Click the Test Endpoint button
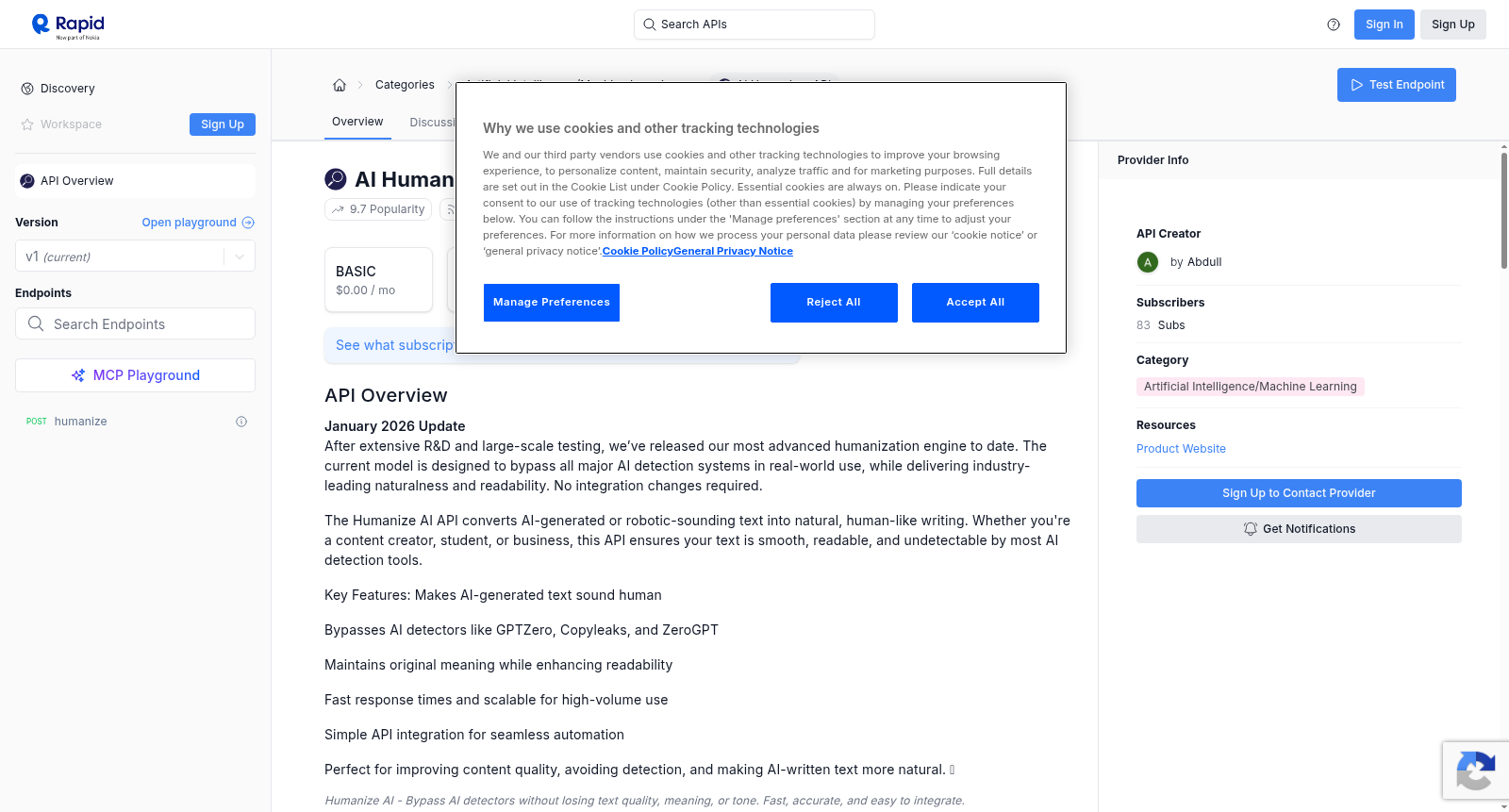Viewport: 1509px width, 812px height. (1396, 85)
